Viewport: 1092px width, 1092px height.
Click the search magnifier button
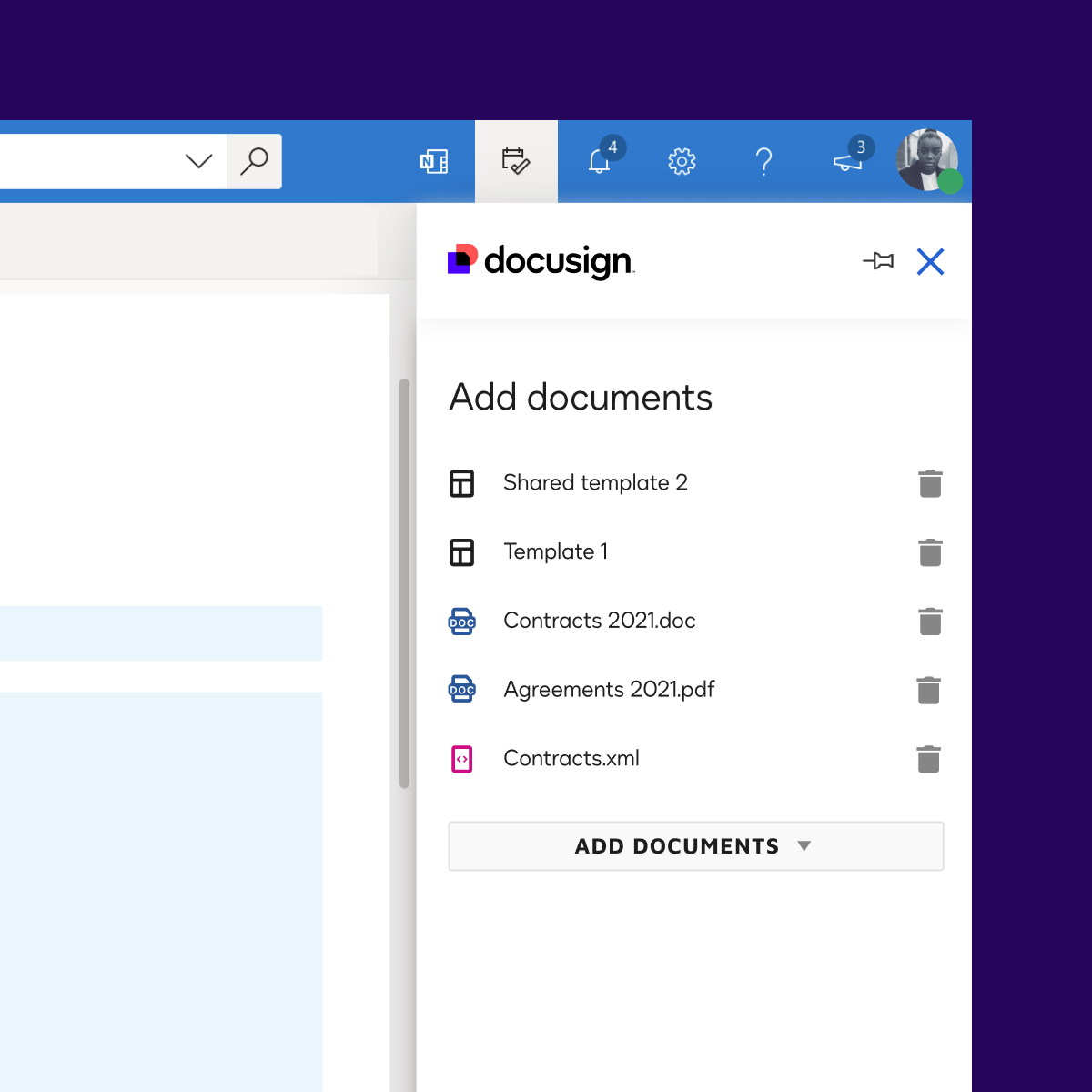[254, 161]
